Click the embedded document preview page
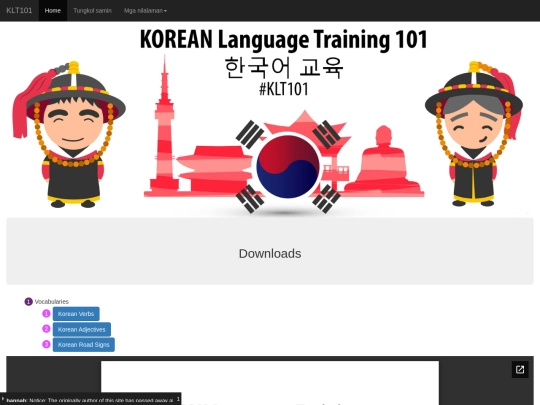 point(270,383)
